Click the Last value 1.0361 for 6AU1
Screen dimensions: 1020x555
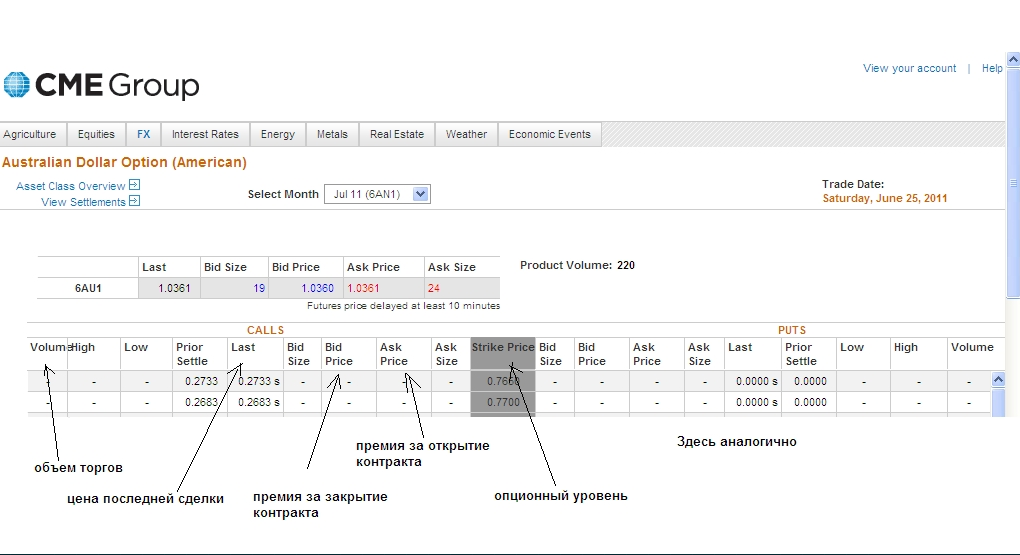click(174, 288)
